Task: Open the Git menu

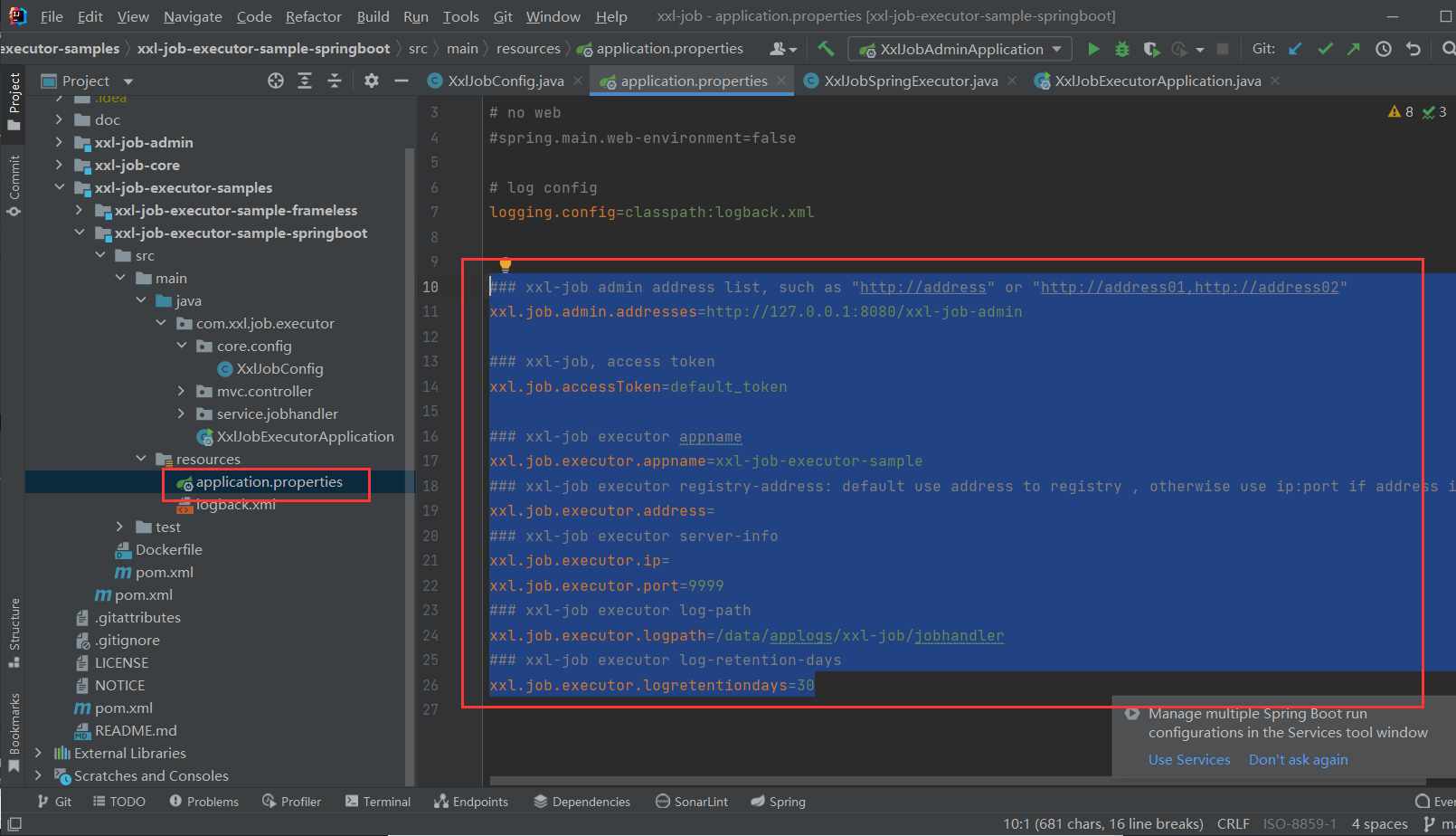Action: click(x=503, y=16)
